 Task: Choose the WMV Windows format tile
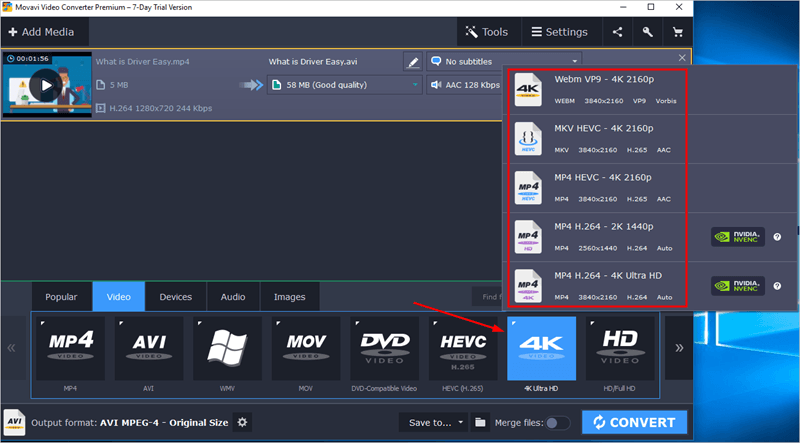point(228,349)
